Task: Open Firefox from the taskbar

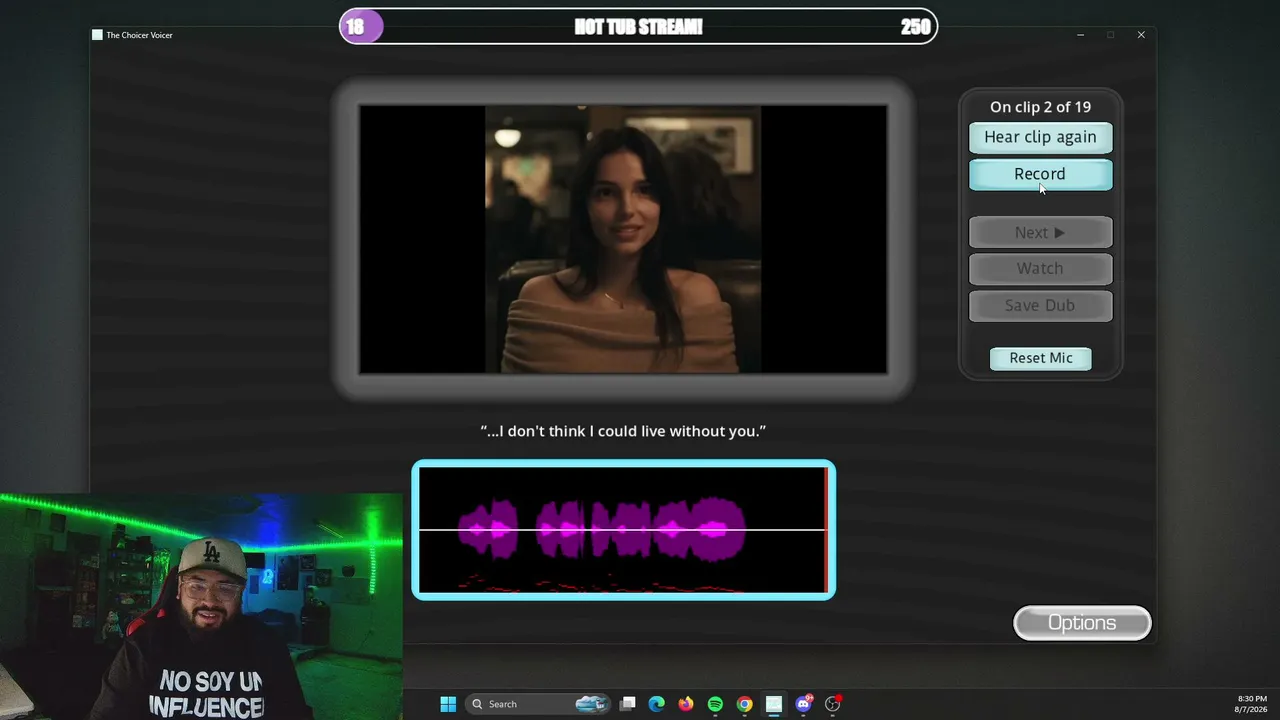Action: (685, 704)
